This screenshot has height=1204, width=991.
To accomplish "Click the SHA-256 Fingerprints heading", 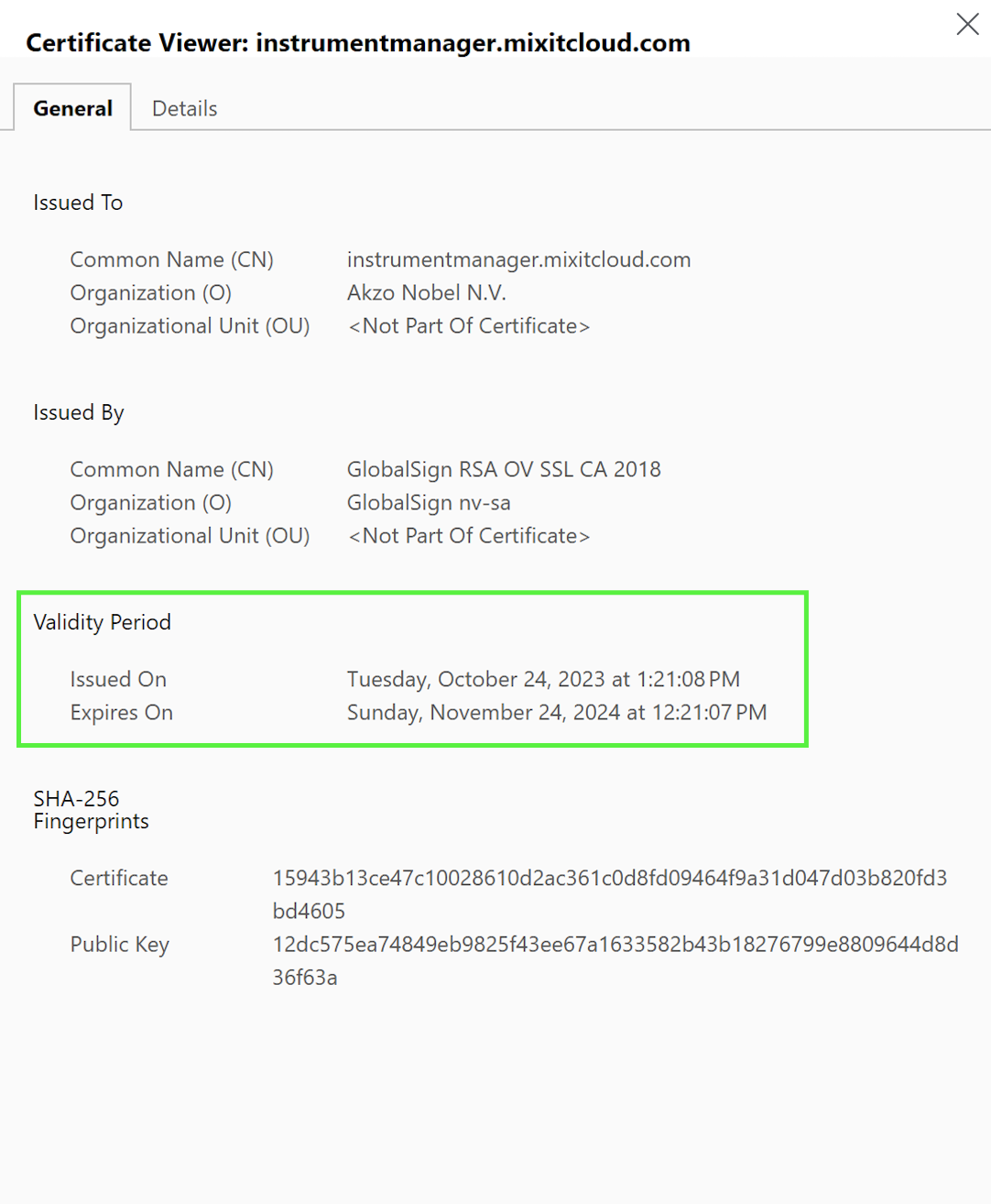I will pyautogui.click(x=90, y=810).
